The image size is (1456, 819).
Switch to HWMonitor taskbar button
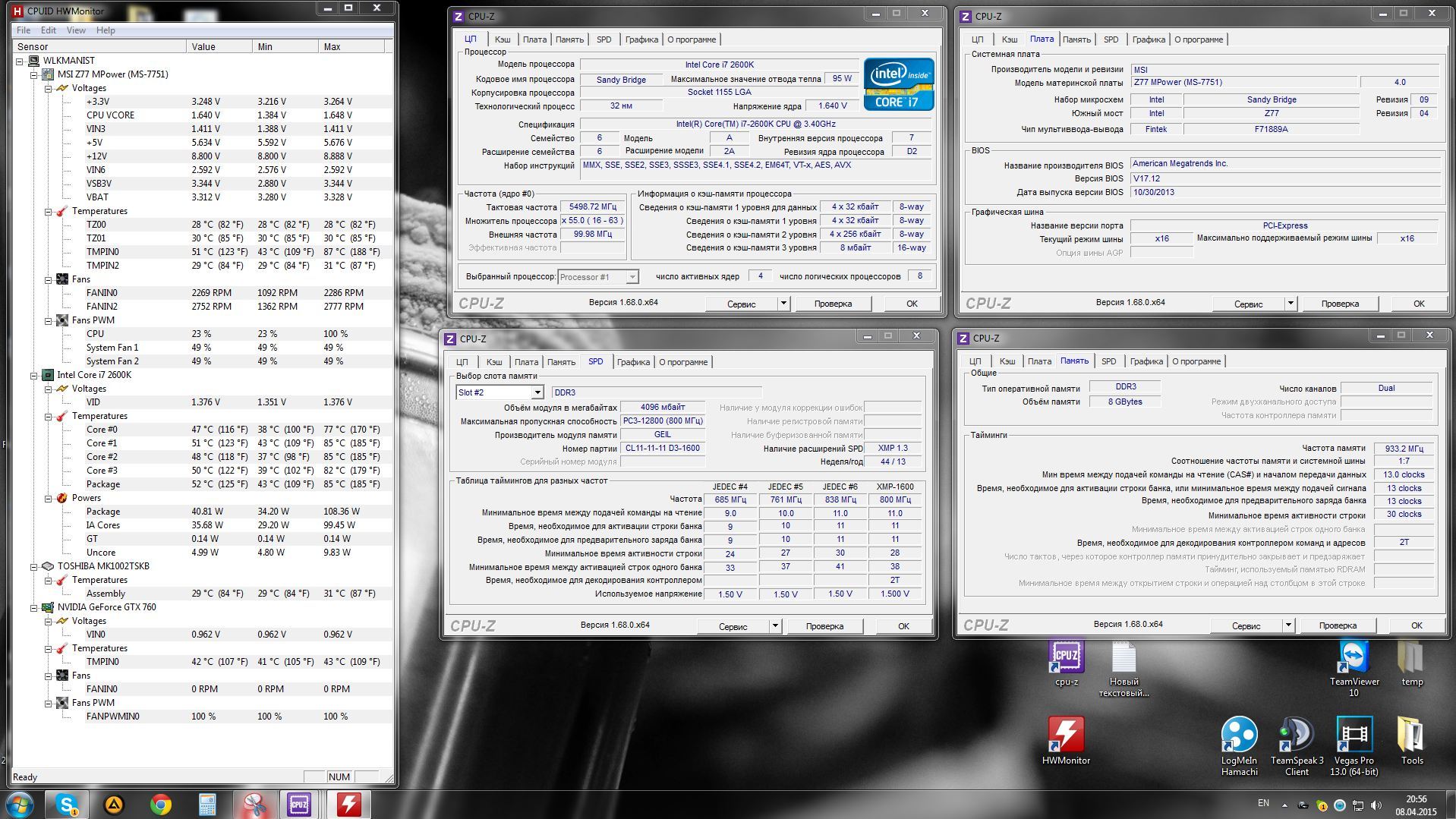348,805
